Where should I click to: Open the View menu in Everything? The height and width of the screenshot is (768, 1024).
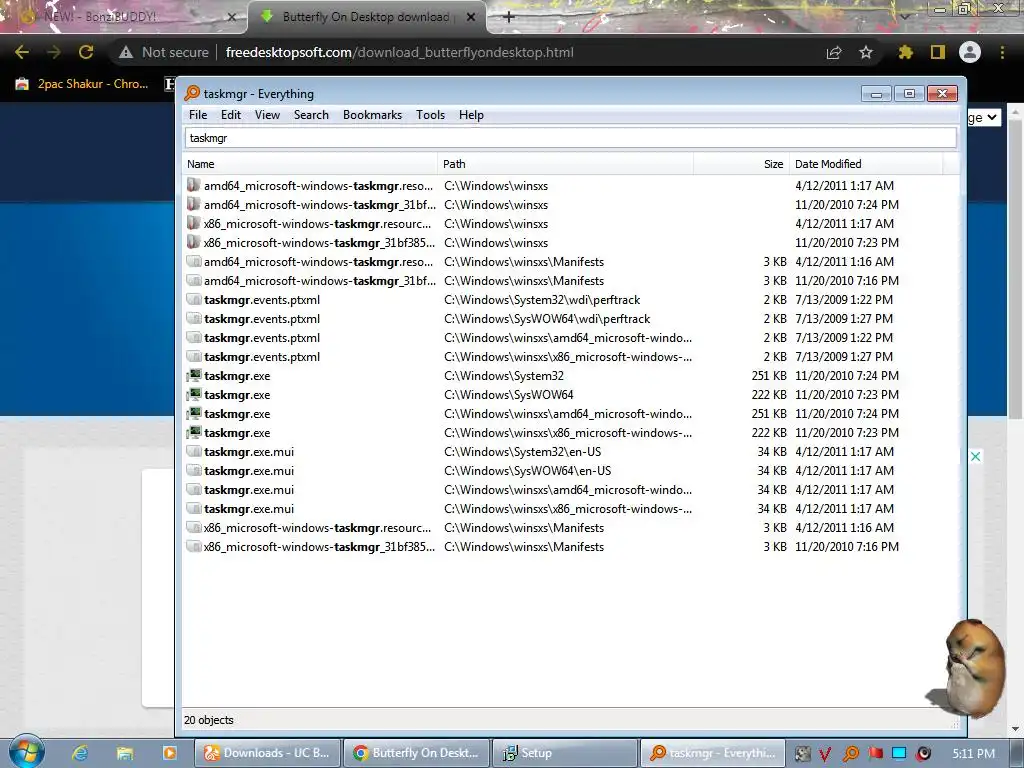[267, 115]
